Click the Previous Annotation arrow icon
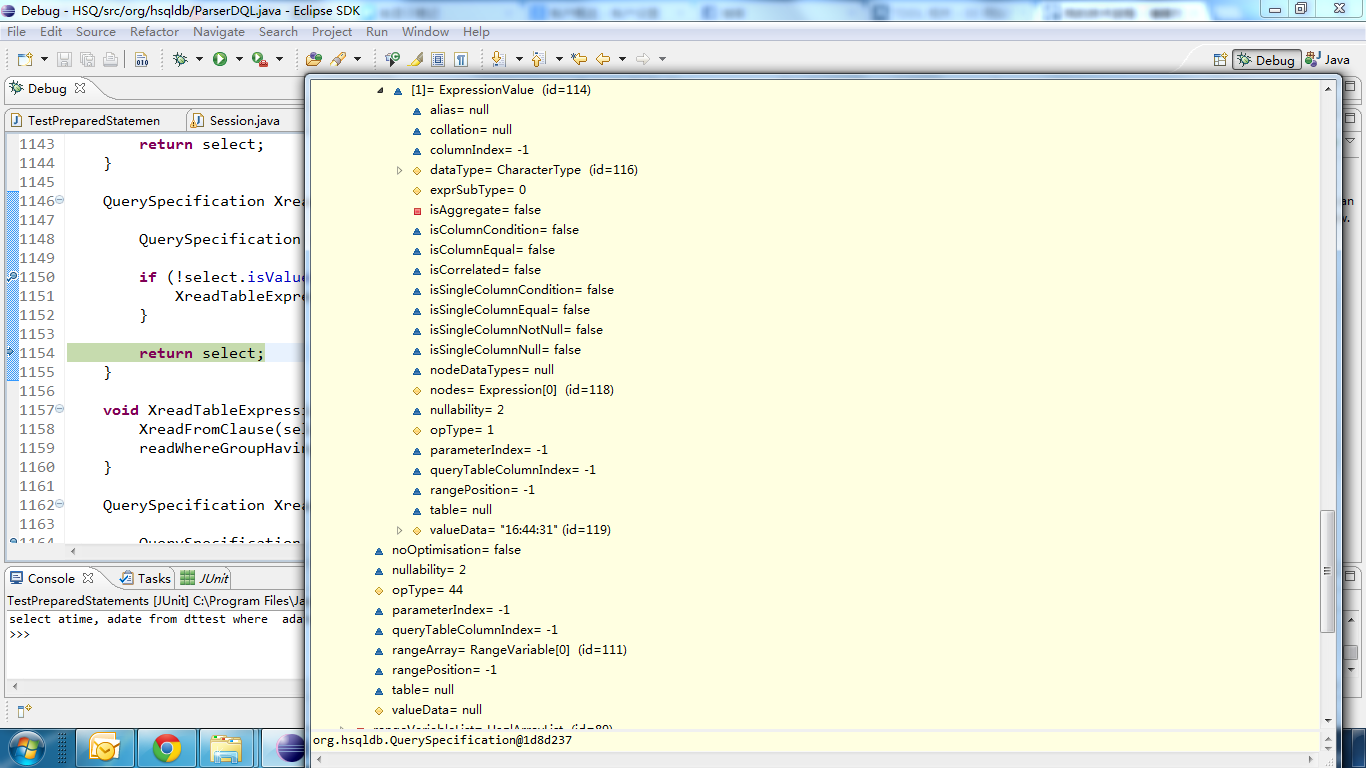This screenshot has height=768, width=1366. pyautogui.click(x=538, y=60)
